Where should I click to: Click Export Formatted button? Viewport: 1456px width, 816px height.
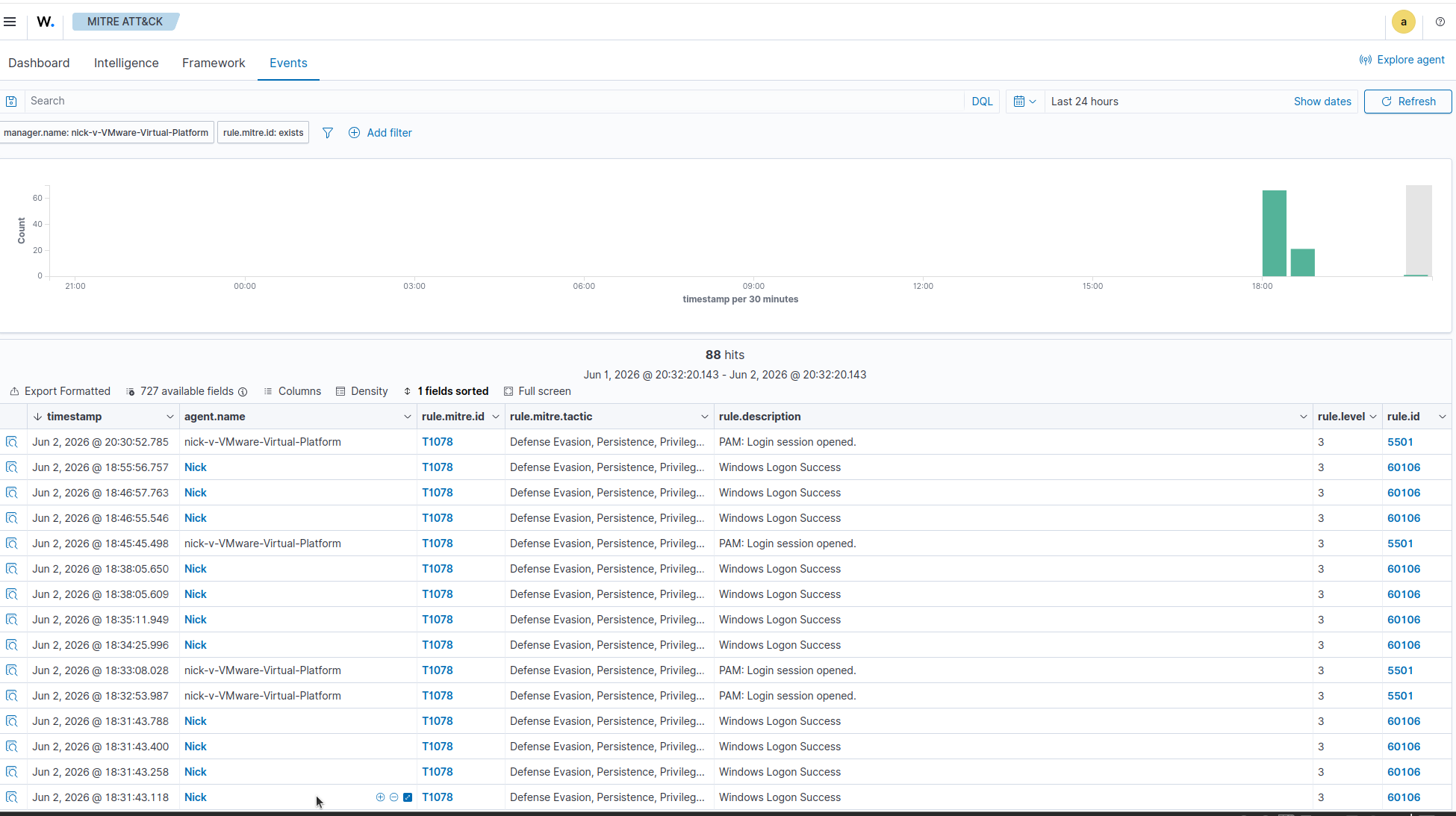[x=60, y=391]
